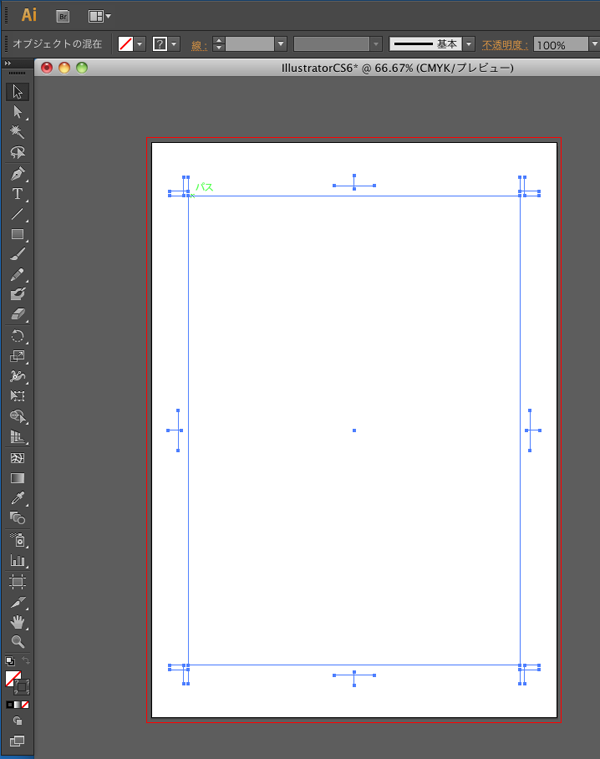Viewport: 600px width, 759px height.
Task: Set paint mode to None
Action: pyautogui.click(x=26, y=704)
